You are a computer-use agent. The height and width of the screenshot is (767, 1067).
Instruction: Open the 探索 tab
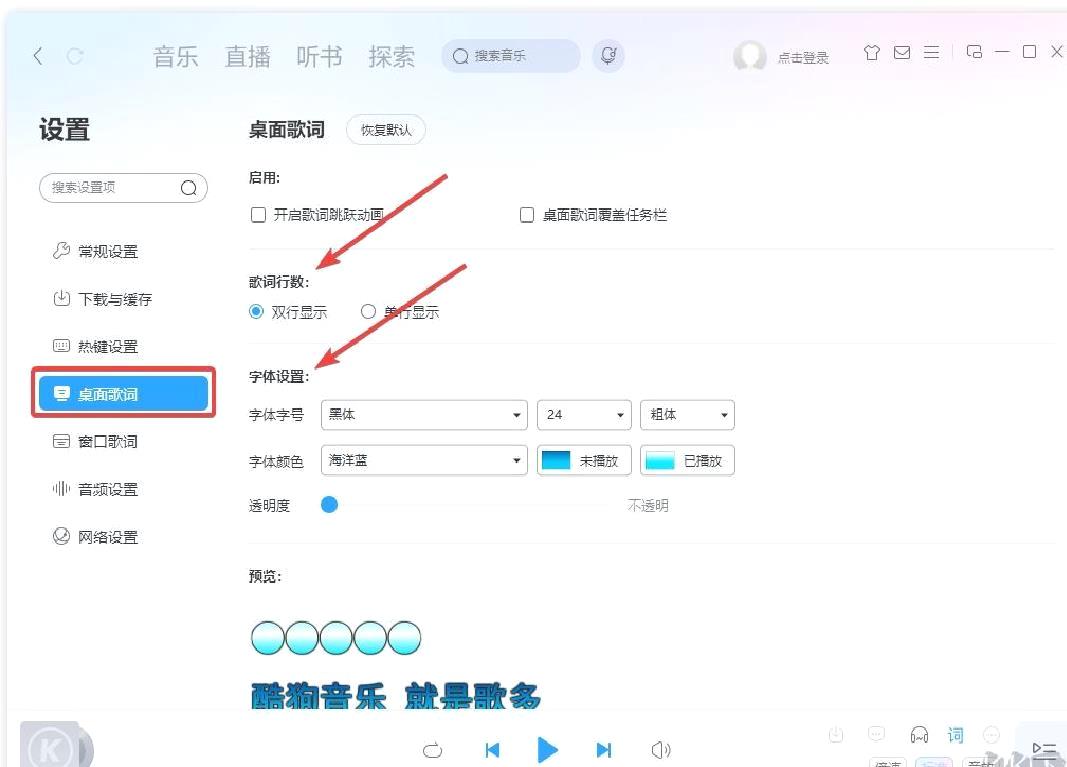pos(391,56)
